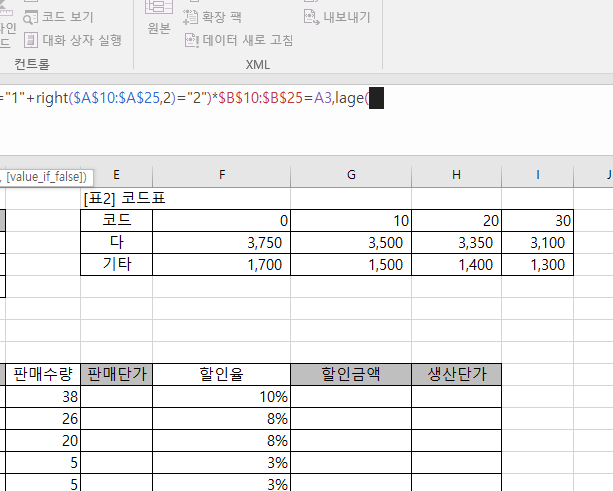
Task: Select the 기타 row label cell
Action: pos(117,265)
